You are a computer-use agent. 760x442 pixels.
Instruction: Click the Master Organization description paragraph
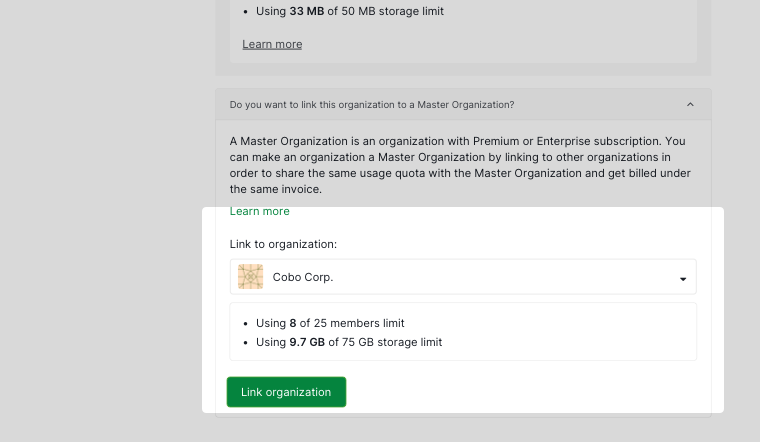pos(457,165)
